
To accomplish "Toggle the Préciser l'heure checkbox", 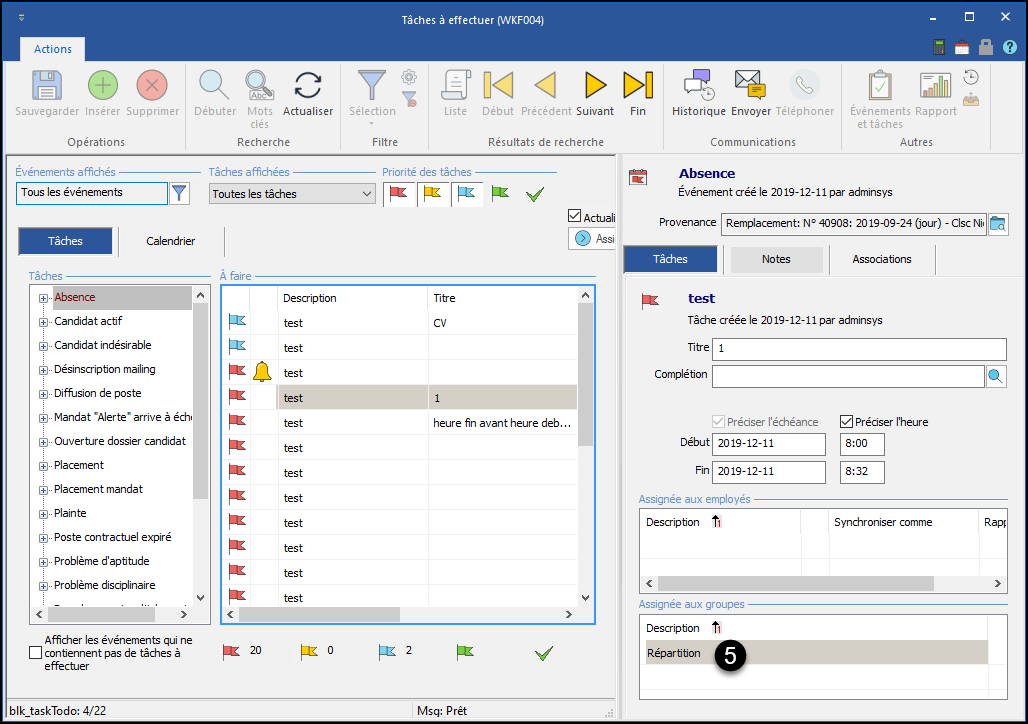I will point(846,422).
